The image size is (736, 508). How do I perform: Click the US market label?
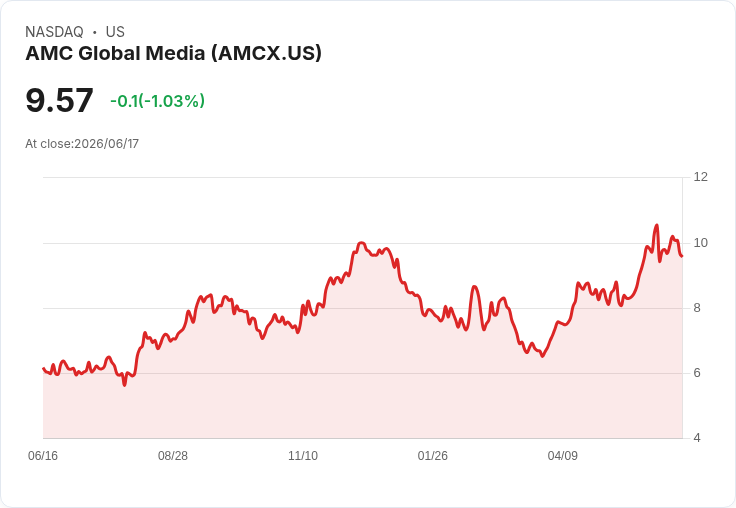point(115,32)
